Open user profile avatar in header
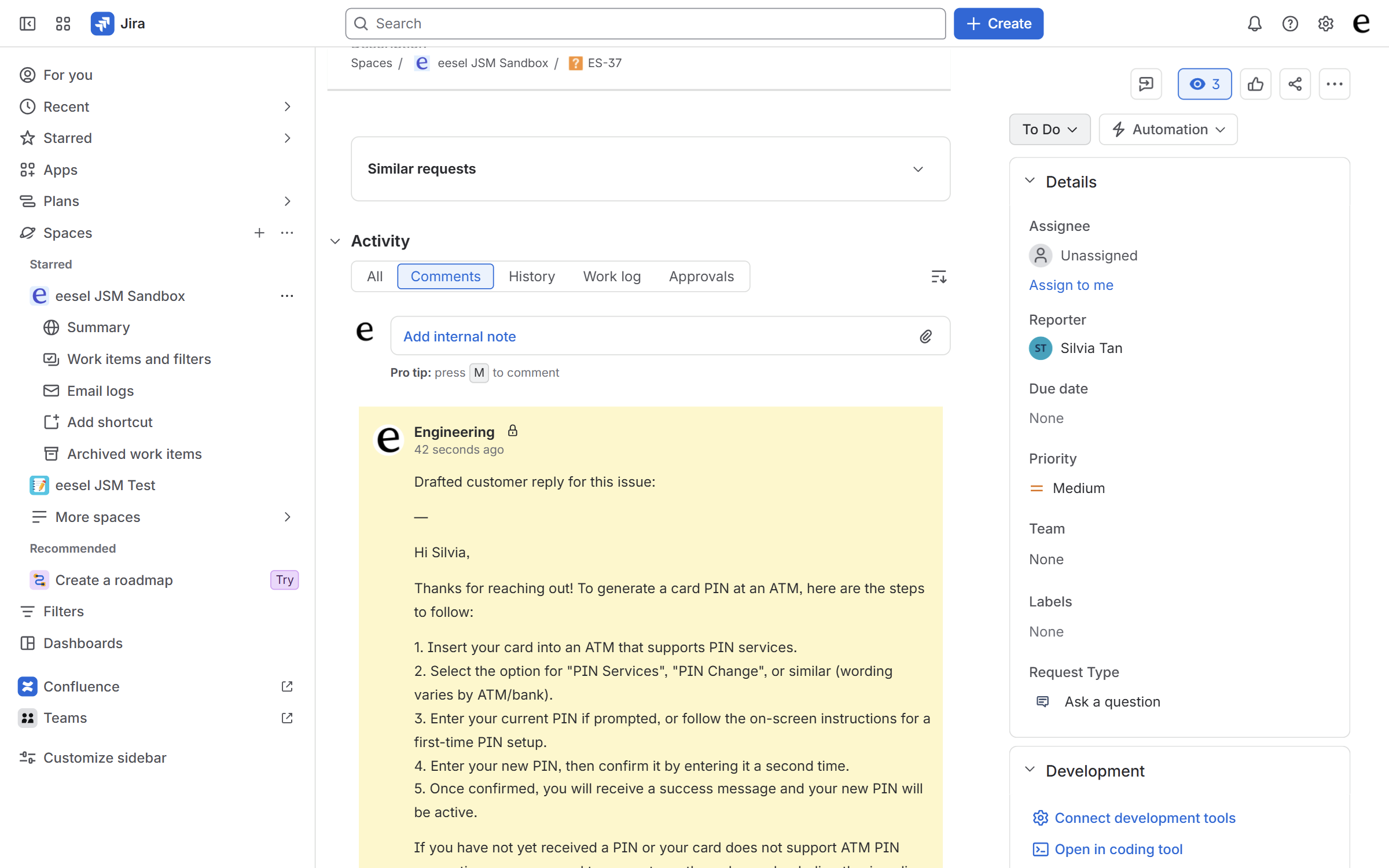Image resolution: width=1389 pixels, height=868 pixels. click(1362, 24)
